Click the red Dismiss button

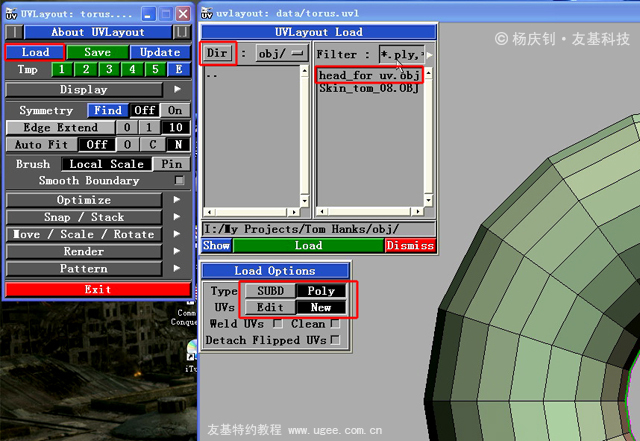click(410, 245)
